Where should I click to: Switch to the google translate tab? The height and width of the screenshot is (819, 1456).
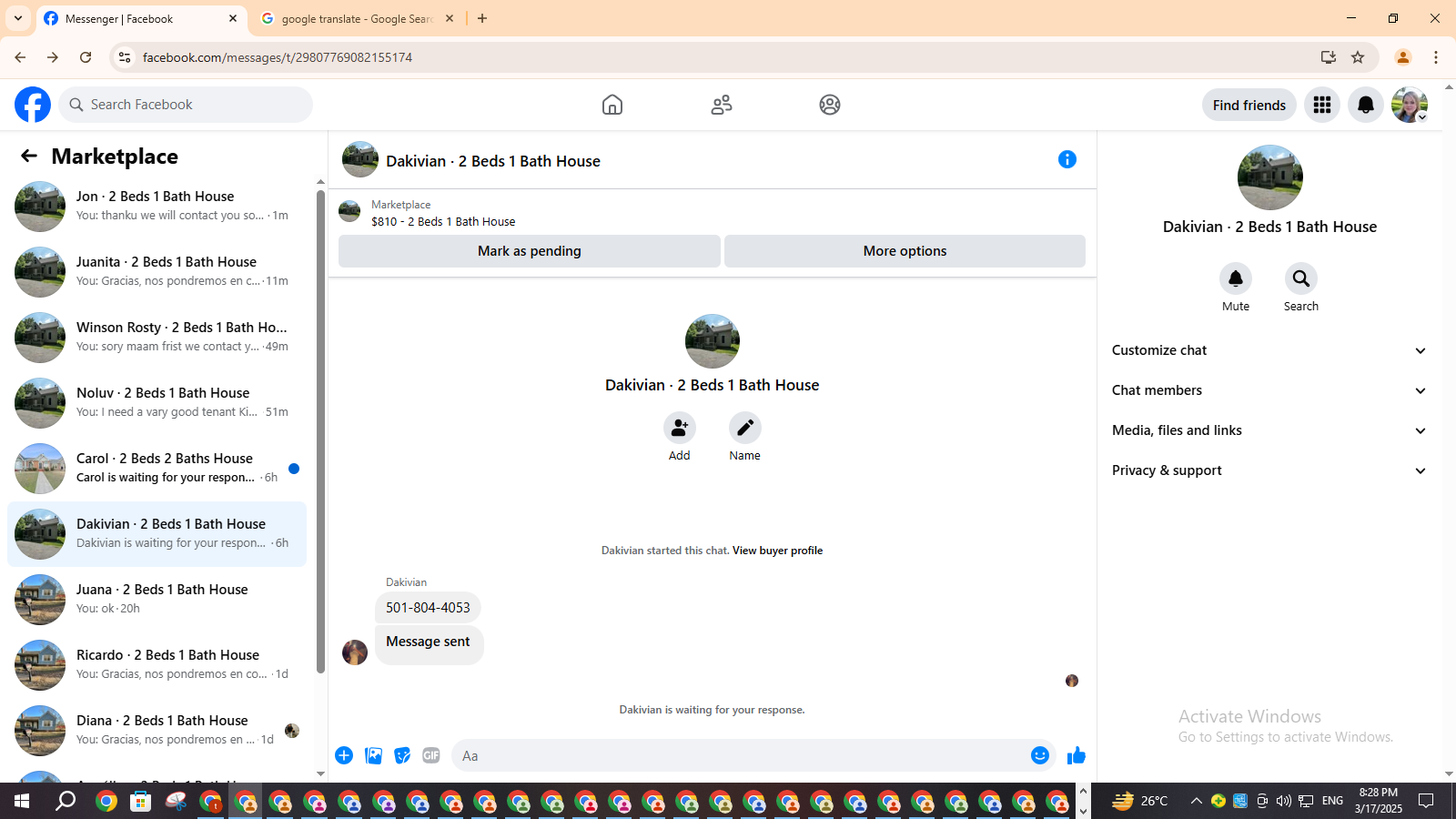[357, 18]
